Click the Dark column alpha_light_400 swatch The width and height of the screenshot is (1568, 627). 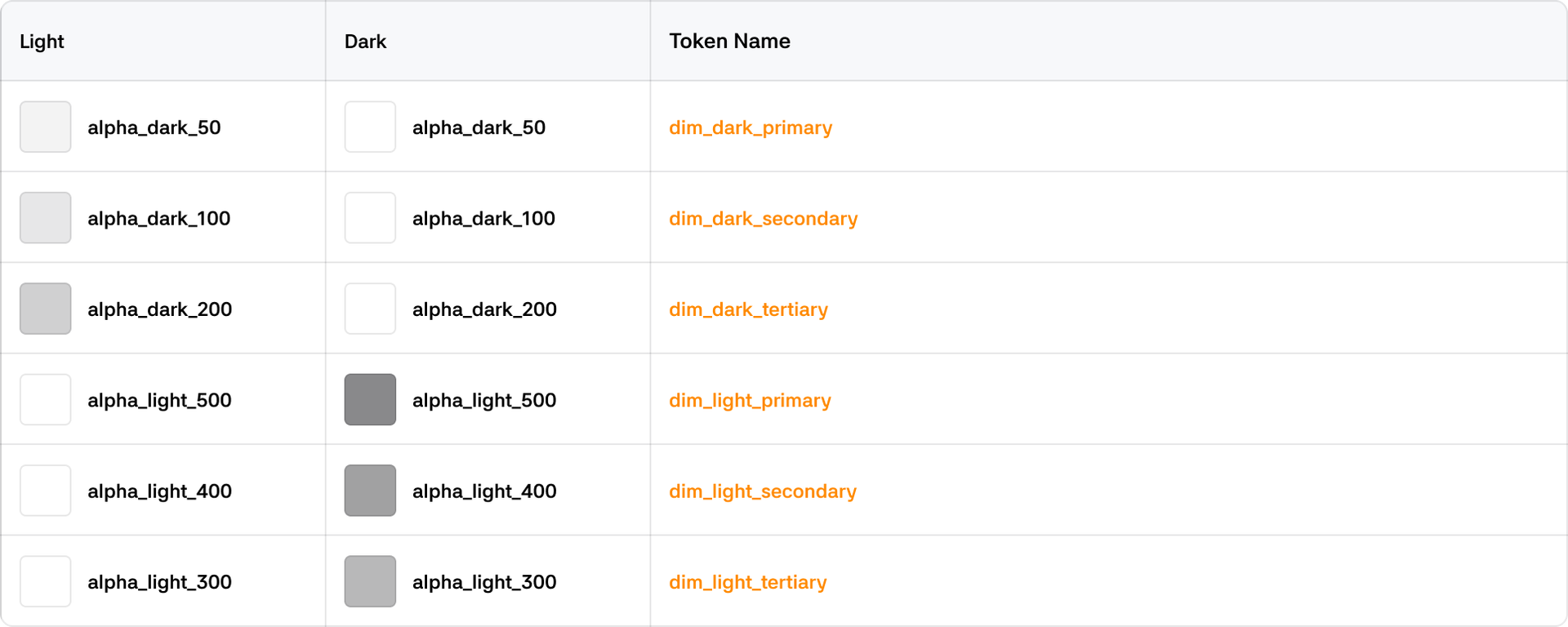coord(370,491)
